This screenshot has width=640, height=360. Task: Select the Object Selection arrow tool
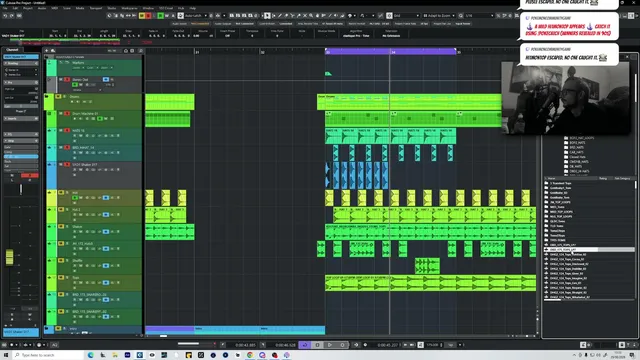[267, 16]
